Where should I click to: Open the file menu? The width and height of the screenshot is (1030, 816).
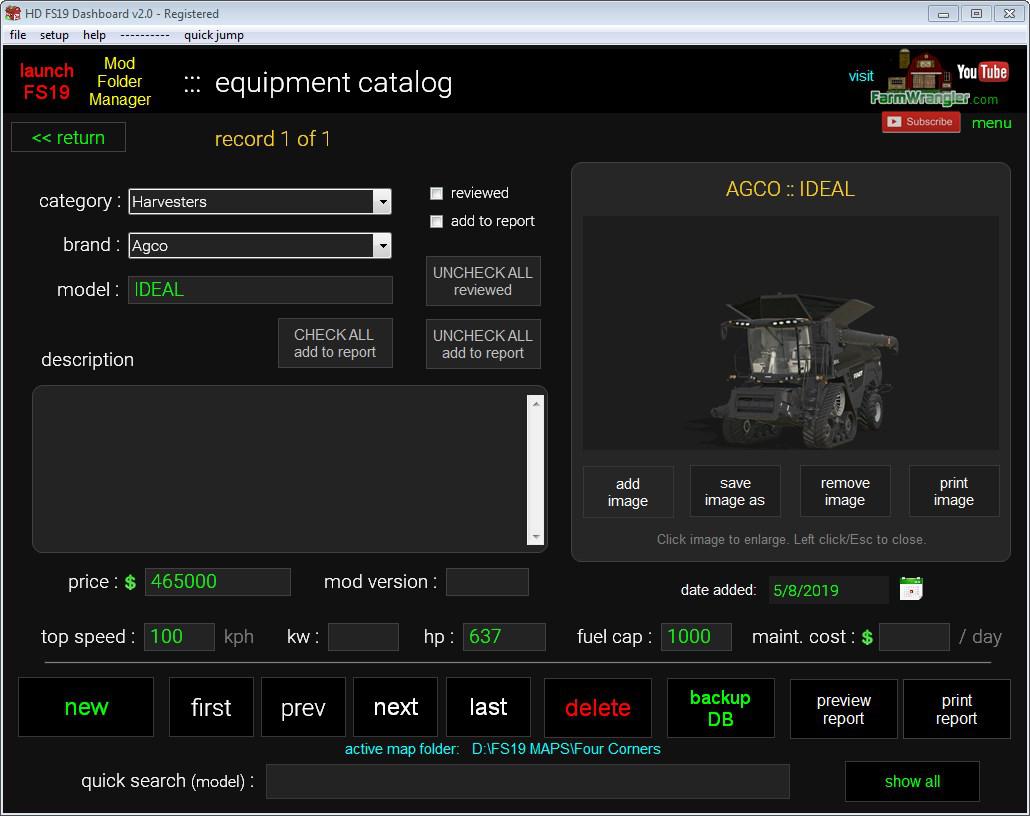pyautogui.click(x=18, y=35)
